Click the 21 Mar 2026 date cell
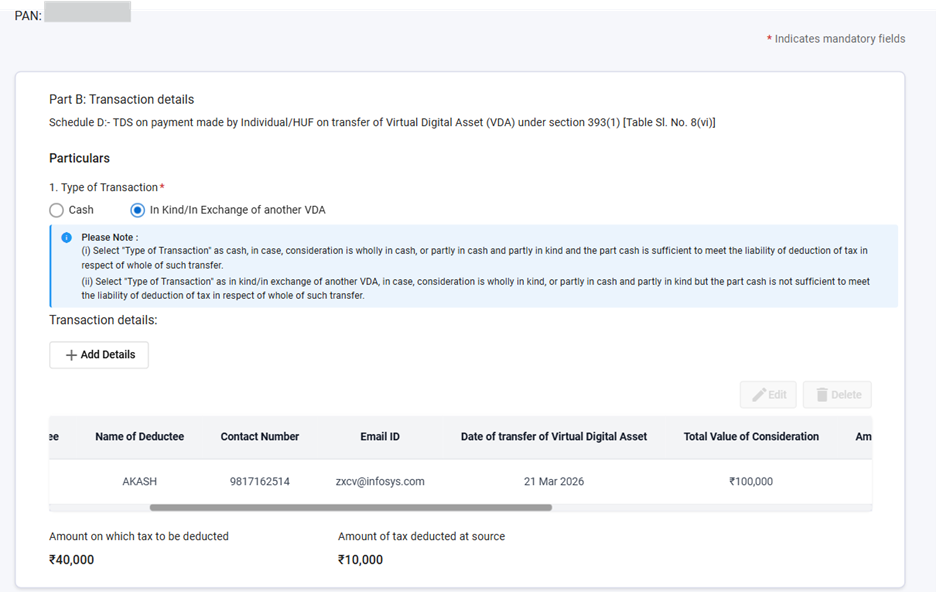 (x=554, y=482)
